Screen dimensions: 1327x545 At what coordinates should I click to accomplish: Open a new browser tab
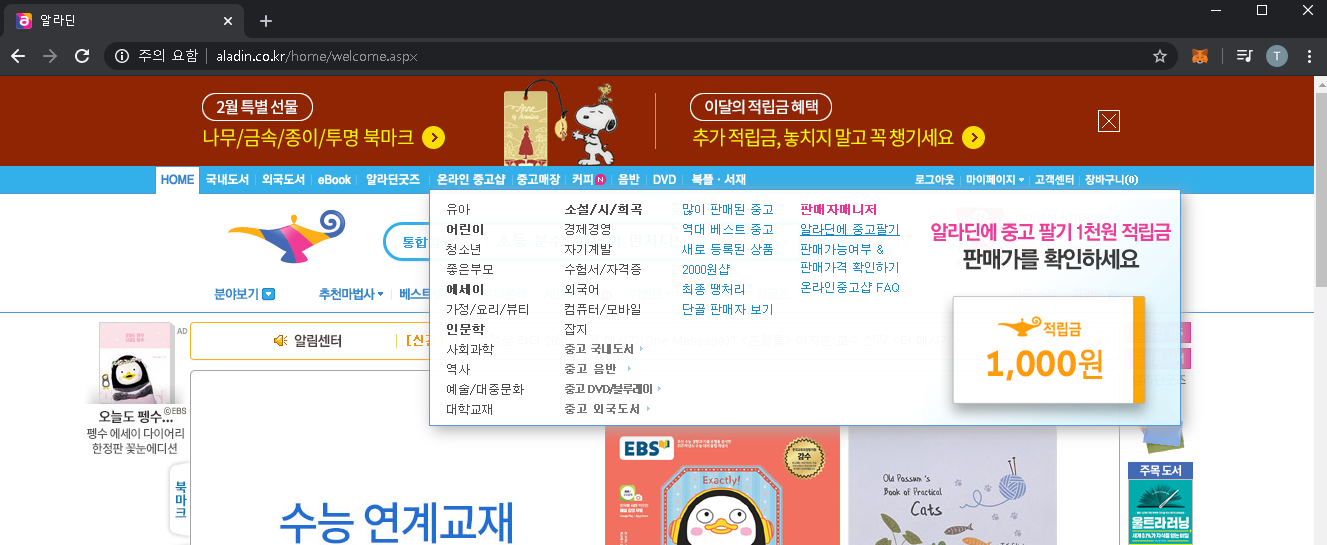265,21
